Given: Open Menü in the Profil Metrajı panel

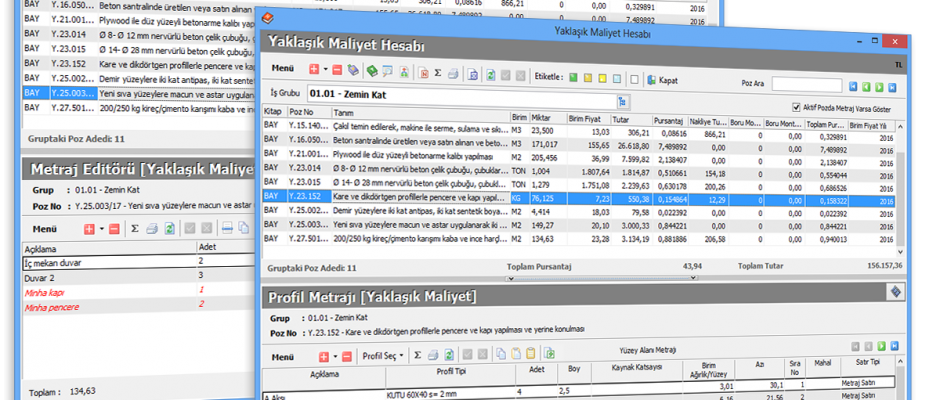Looking at the screenshot, I should [x=283, y=355].
